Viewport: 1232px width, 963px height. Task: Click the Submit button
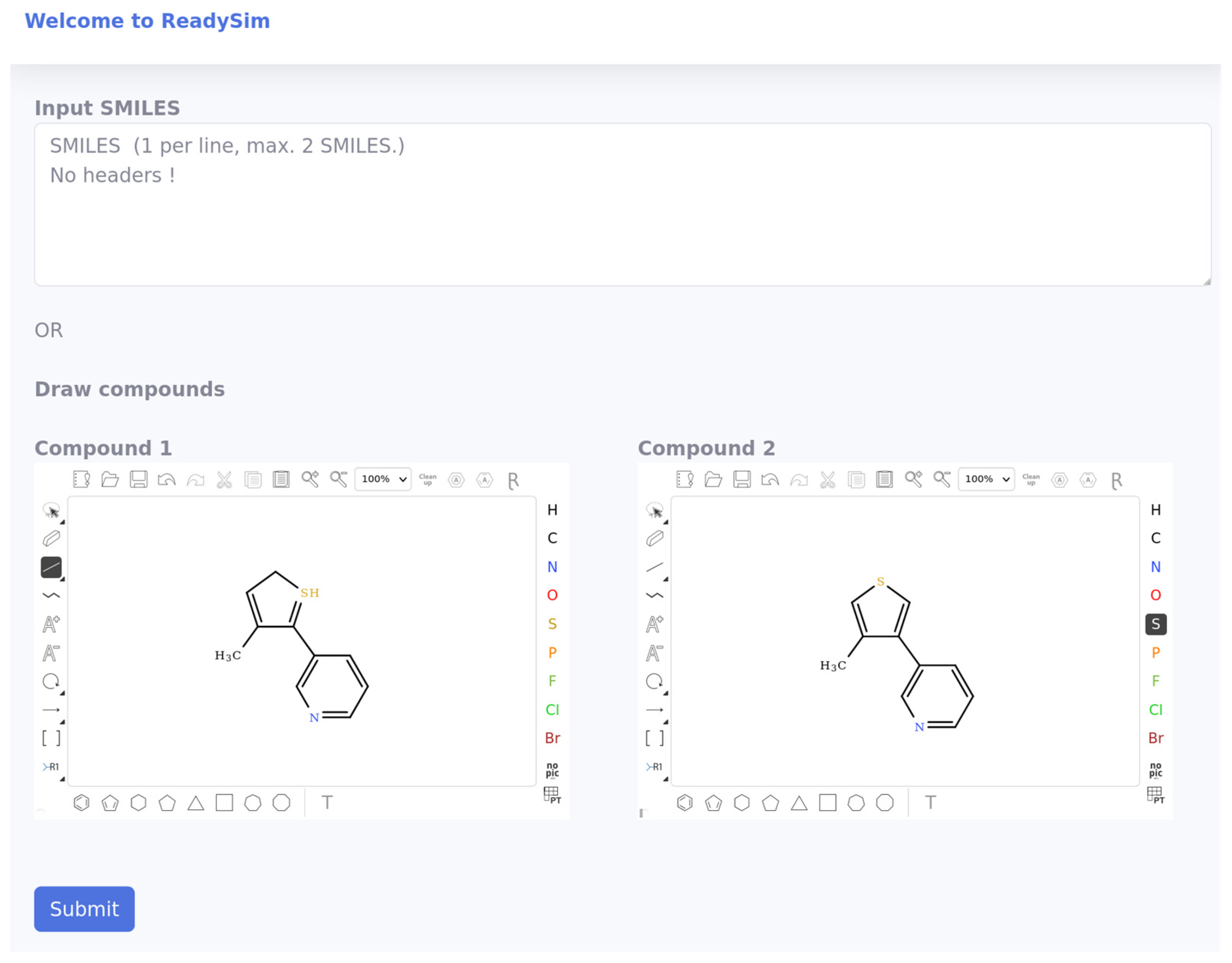tap(84, 909)
